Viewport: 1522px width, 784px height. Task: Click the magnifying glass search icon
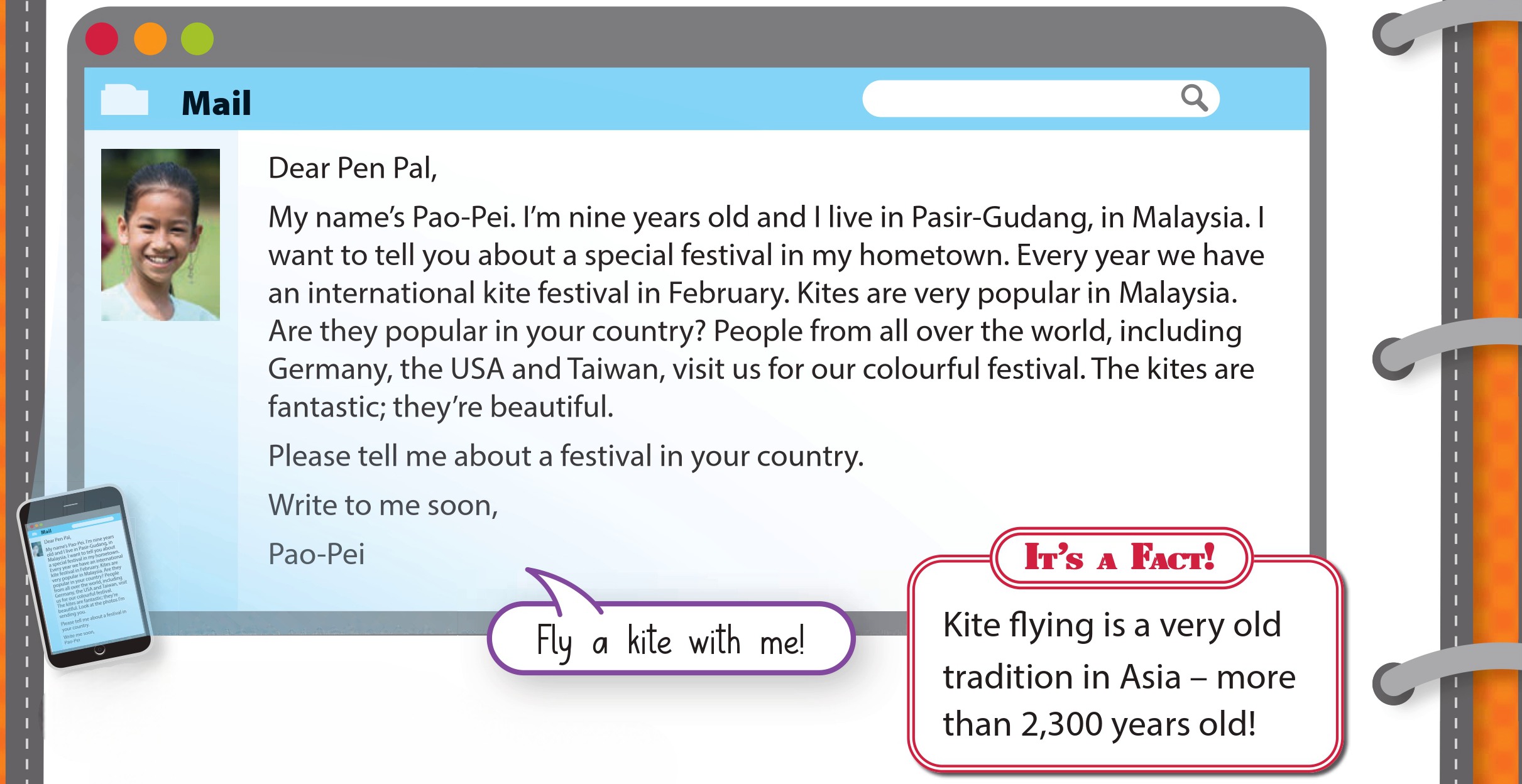(1193, 97)
